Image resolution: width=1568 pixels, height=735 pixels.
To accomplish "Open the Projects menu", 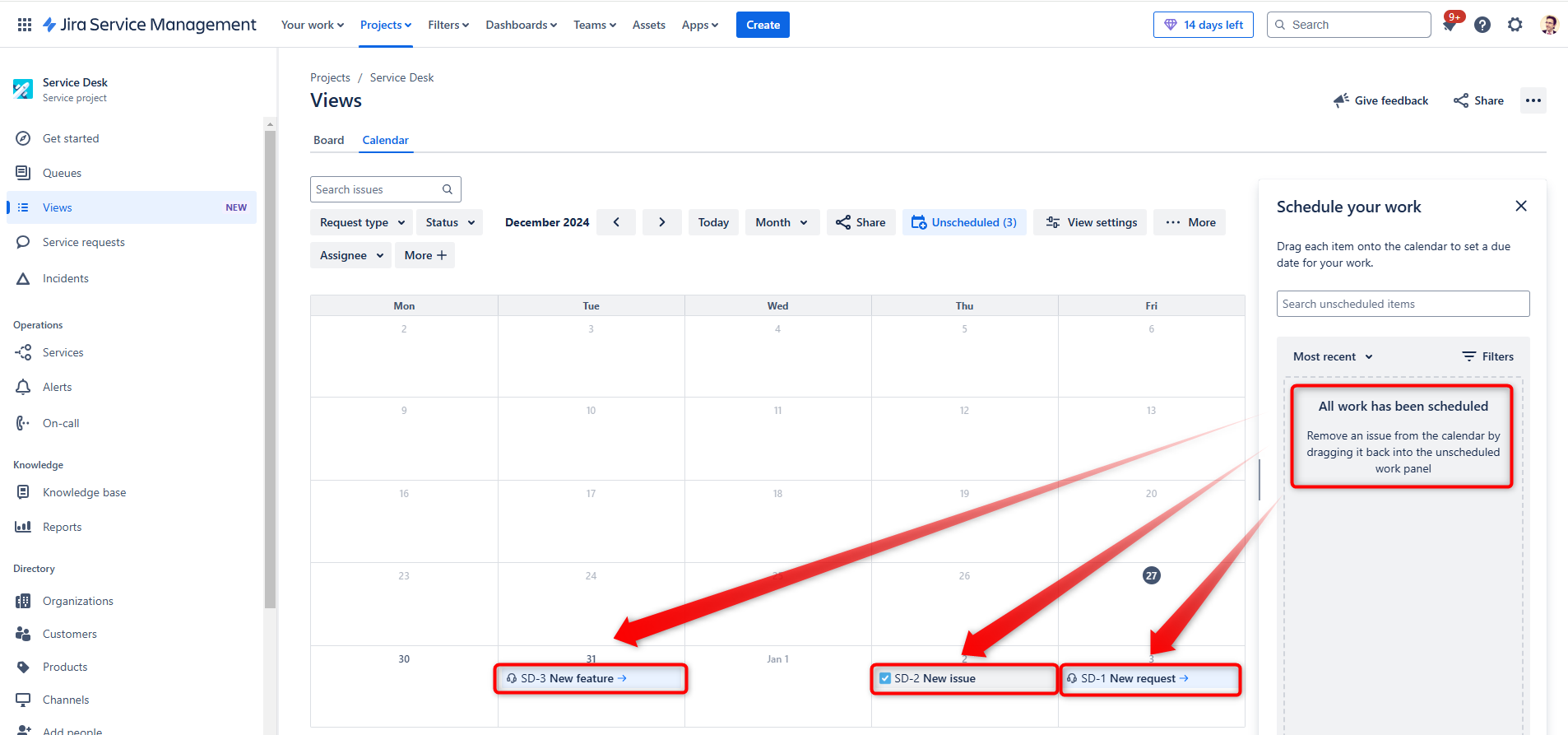I will pos(386,25).
